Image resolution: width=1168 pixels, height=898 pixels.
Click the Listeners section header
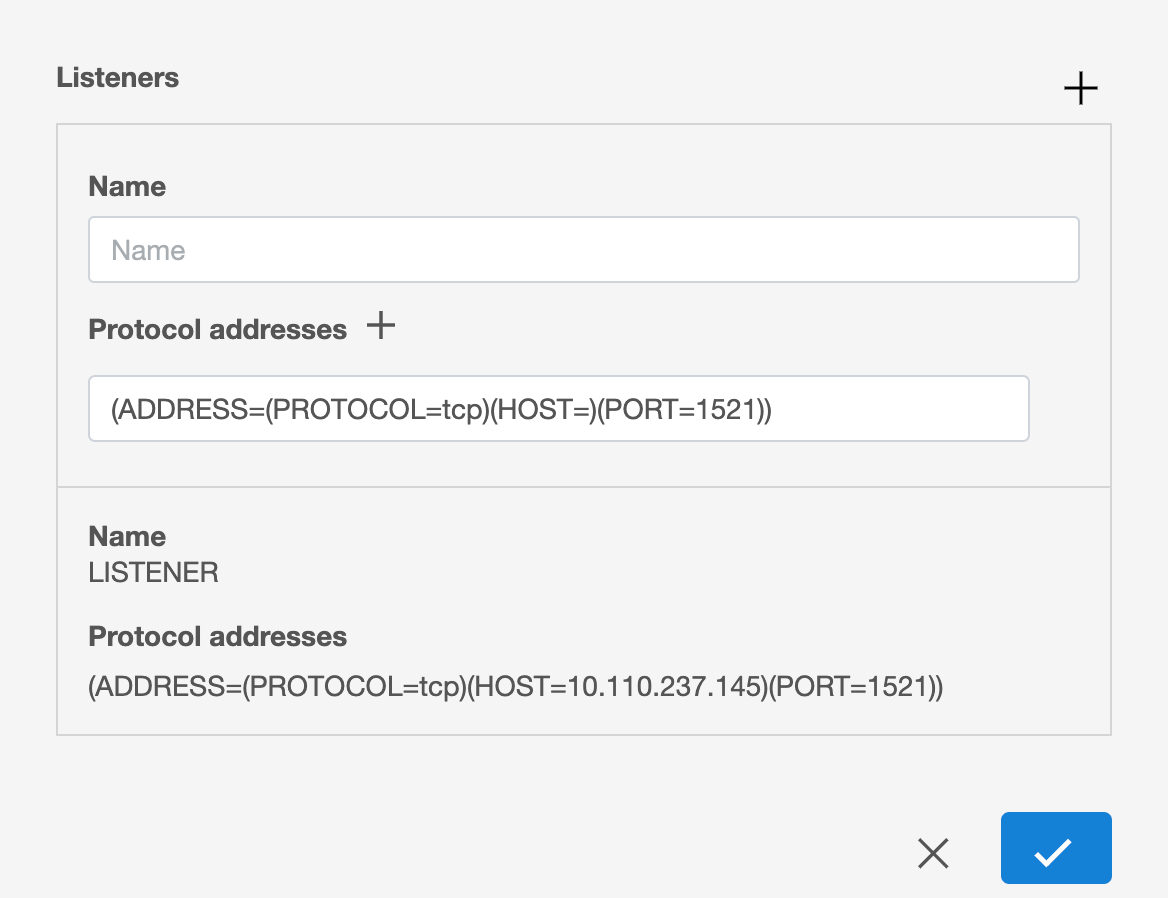[x=118, y=78]
